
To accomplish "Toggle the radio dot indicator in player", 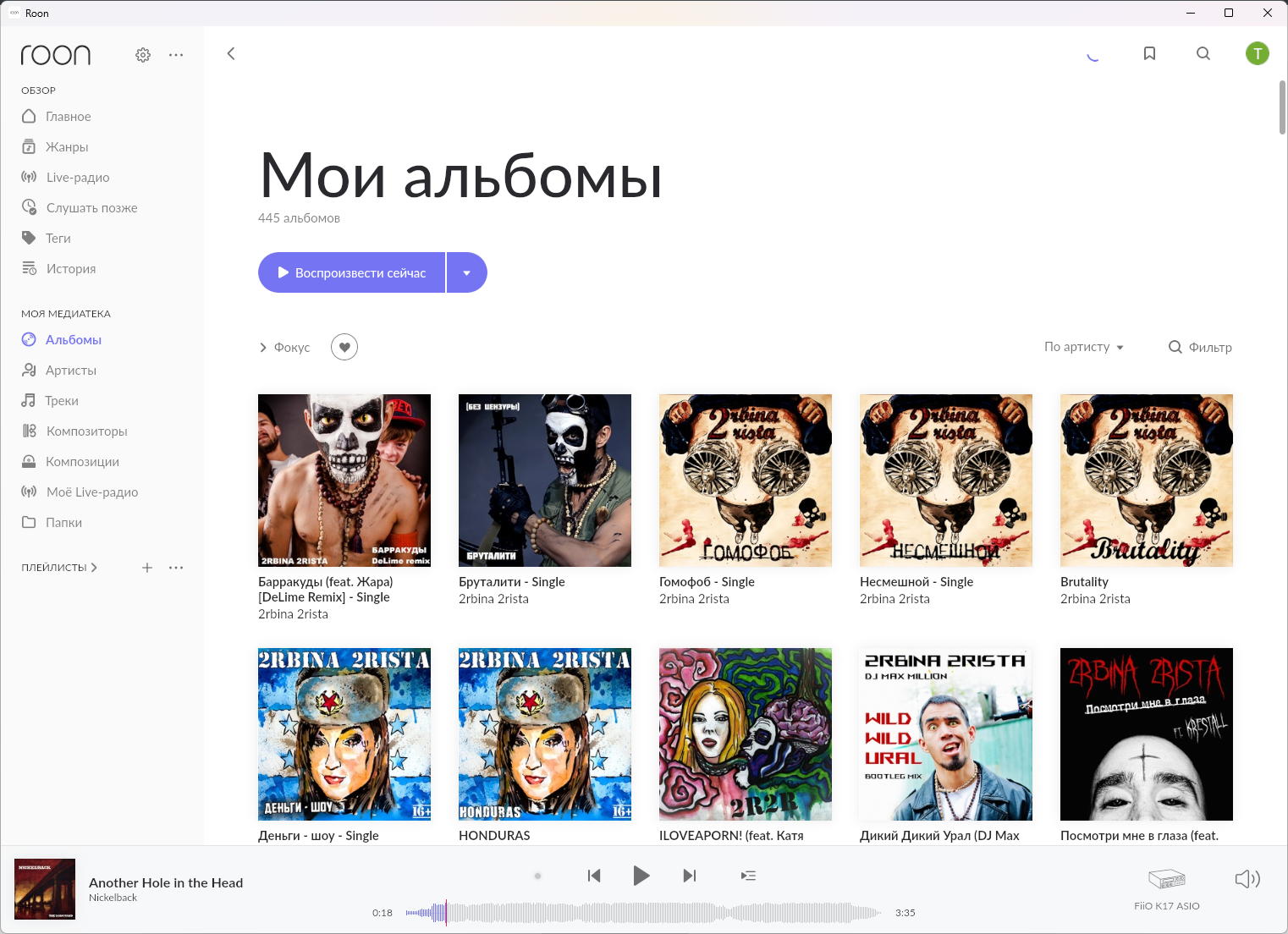I will (537, 876).
